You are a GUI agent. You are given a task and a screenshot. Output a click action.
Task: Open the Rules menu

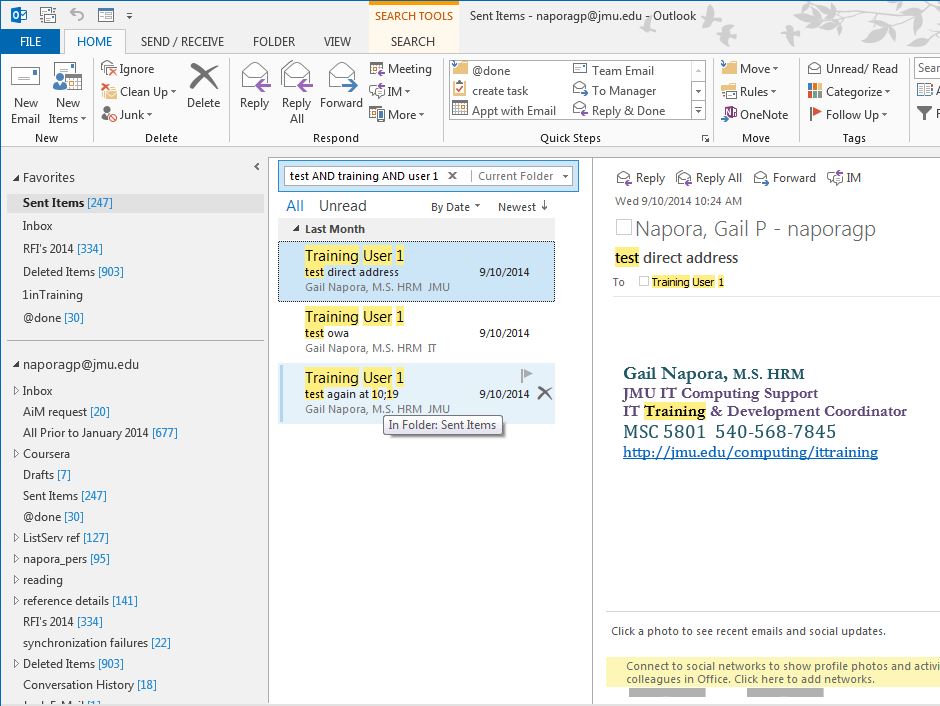coord(748,92)
